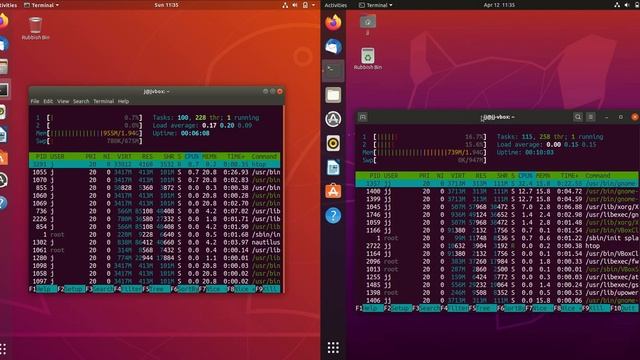This screenshot has height=360, width=640.
Task: Open the hamburger menu in right terminal's header
Action: point(591,117)
